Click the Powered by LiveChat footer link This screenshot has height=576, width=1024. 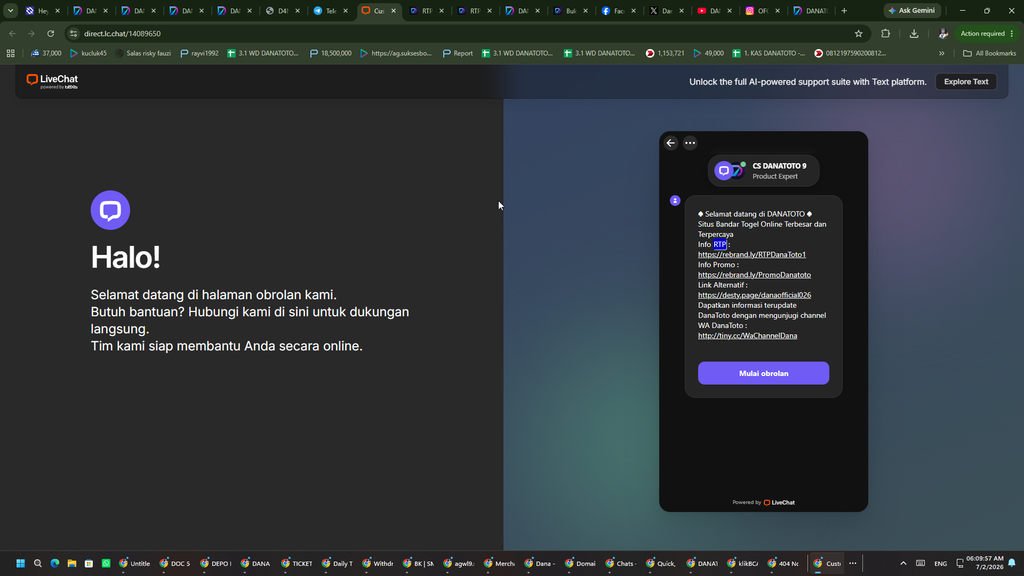pos(763,502)
